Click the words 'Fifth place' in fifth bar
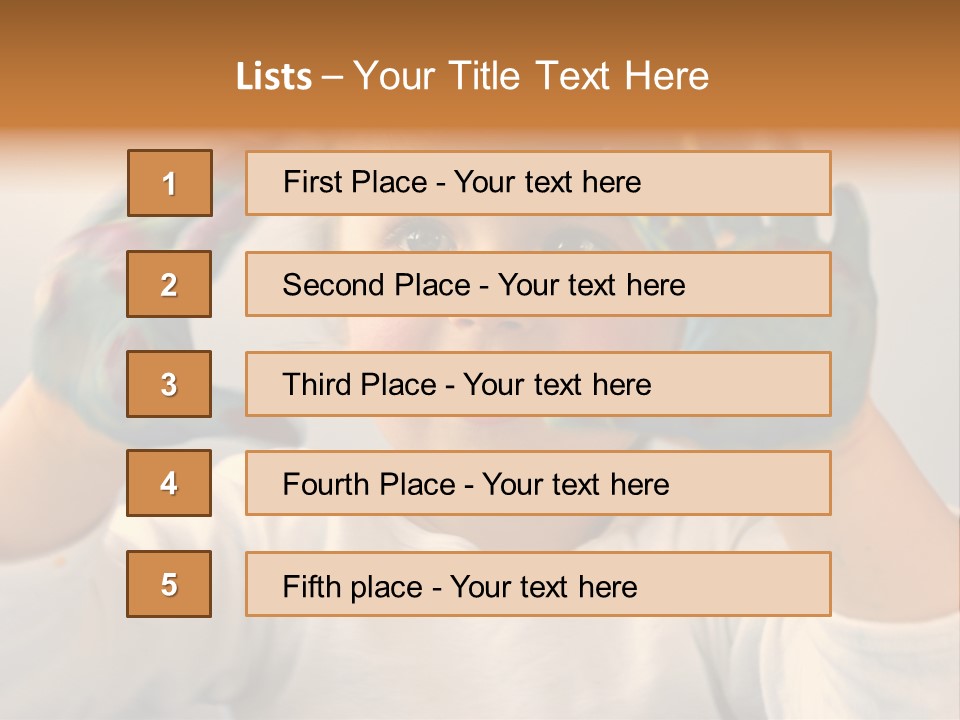Image resolution: width=960 pixels, height=720 pixels. (353, 587)
